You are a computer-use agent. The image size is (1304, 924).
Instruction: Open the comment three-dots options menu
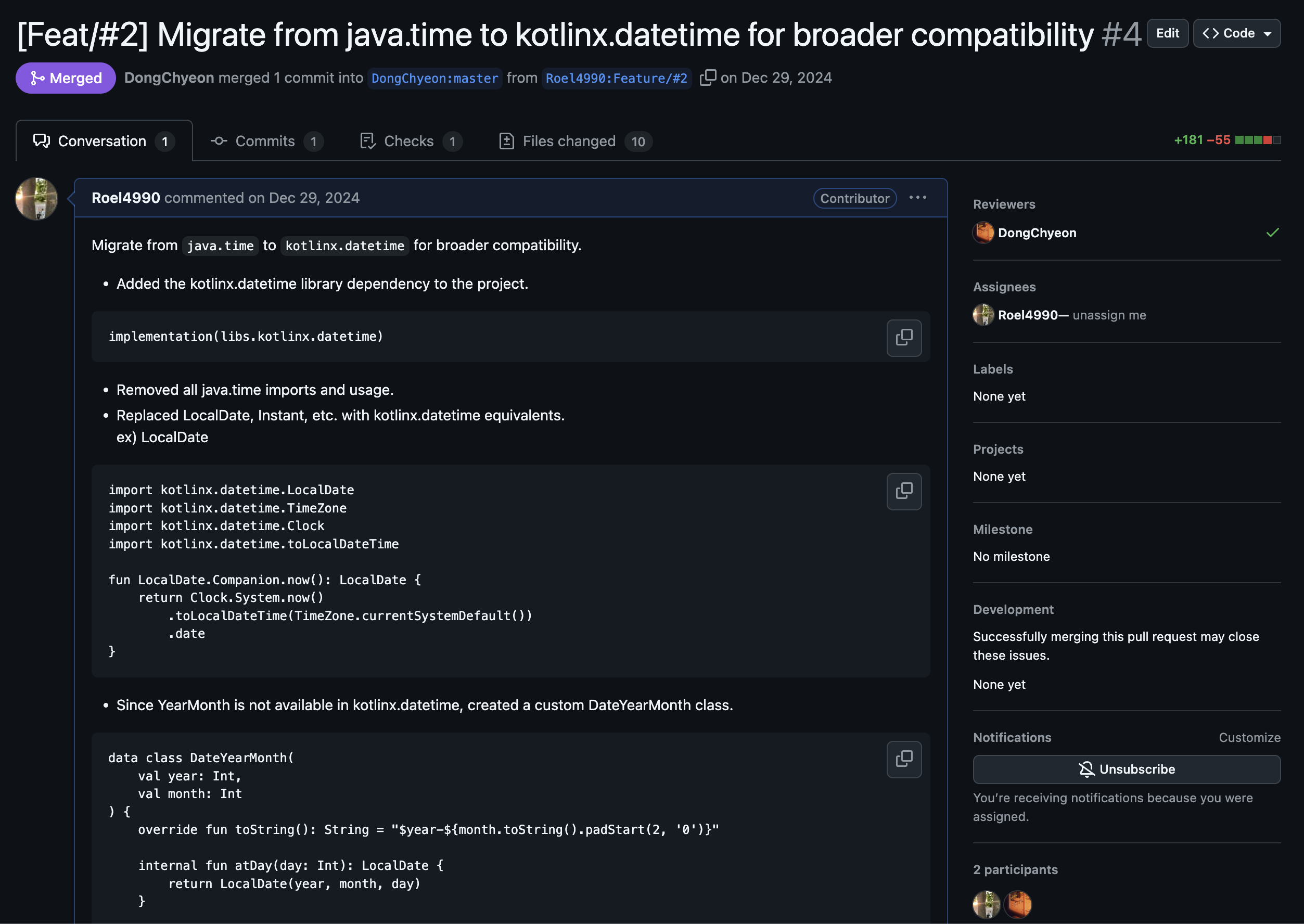pos(917,197)
